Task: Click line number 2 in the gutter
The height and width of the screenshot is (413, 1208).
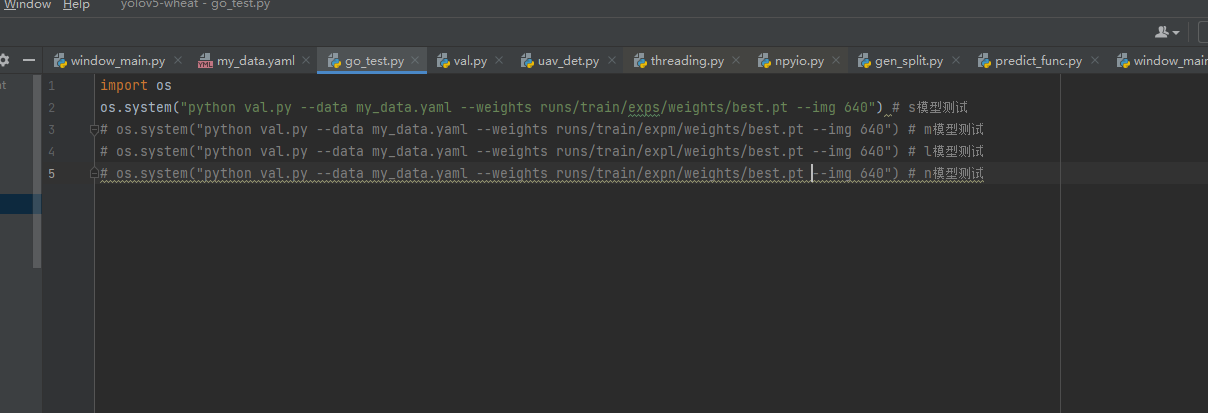Action: (51, 108)
